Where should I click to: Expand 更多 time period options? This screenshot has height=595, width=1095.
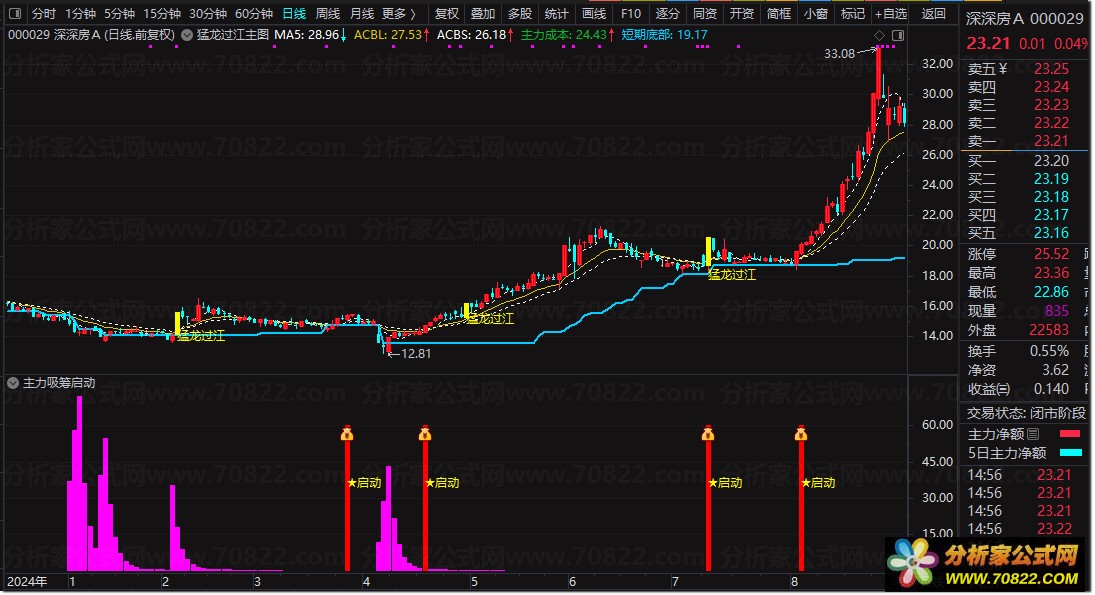(399, 13)
